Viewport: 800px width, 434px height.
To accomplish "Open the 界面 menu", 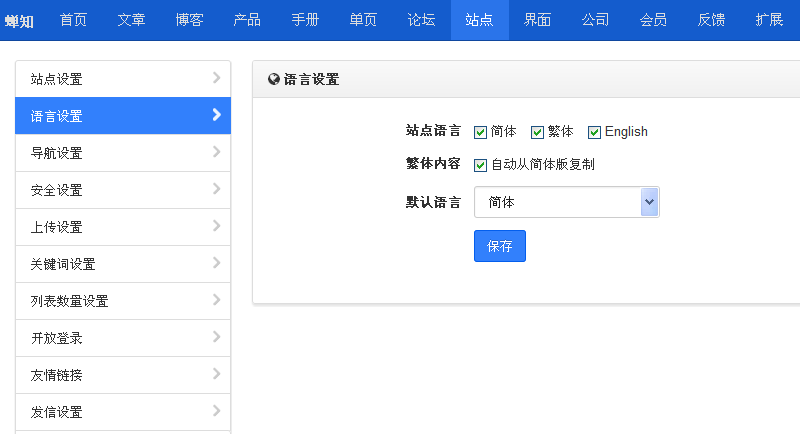I will pyautogui.click(x=537, y=20).
